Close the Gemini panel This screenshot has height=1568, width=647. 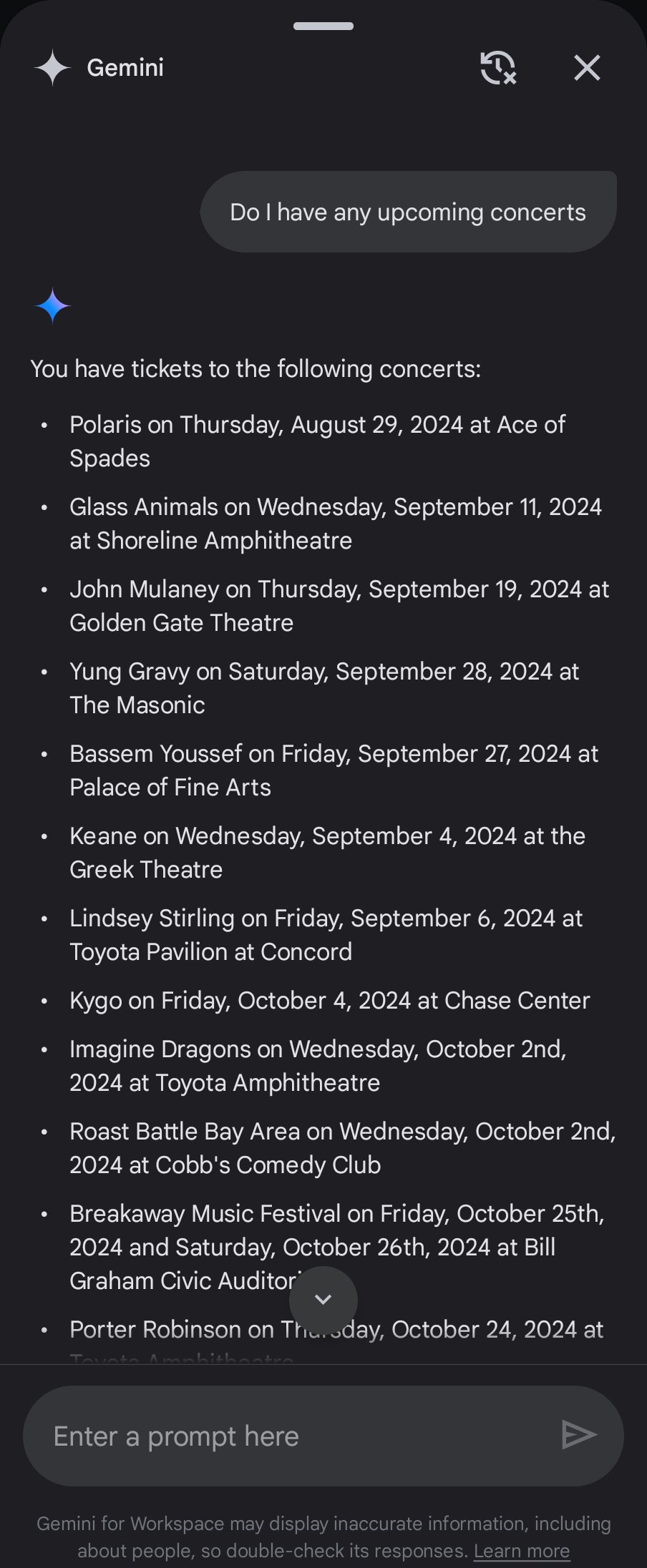click(587, 68)
